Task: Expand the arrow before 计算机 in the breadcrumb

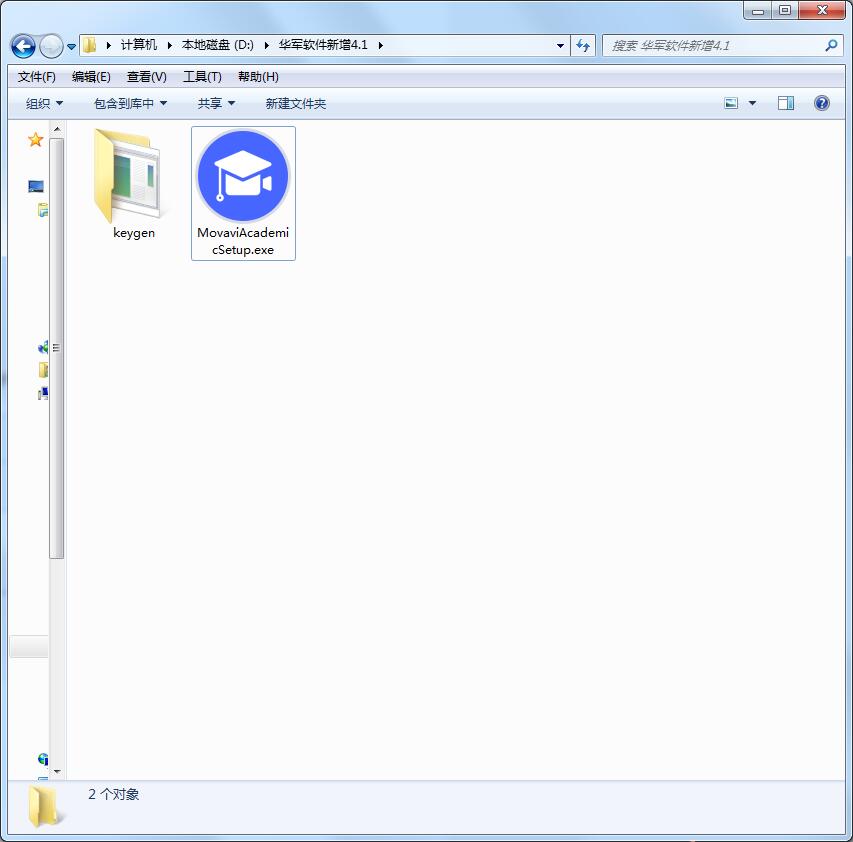Action: [x=109, y=45]
